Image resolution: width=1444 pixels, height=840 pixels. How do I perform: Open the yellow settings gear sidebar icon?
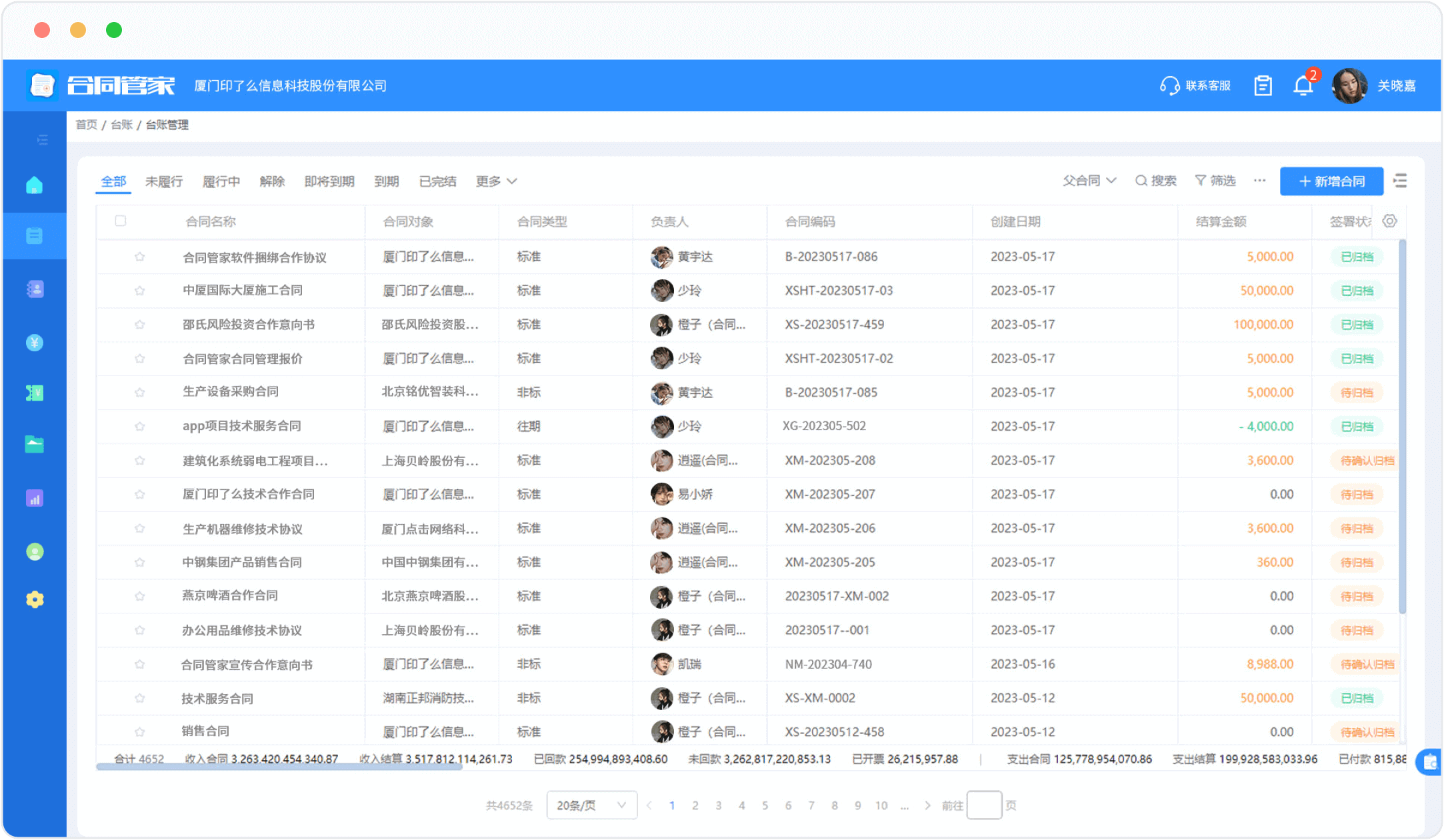(x=35, y=599)
